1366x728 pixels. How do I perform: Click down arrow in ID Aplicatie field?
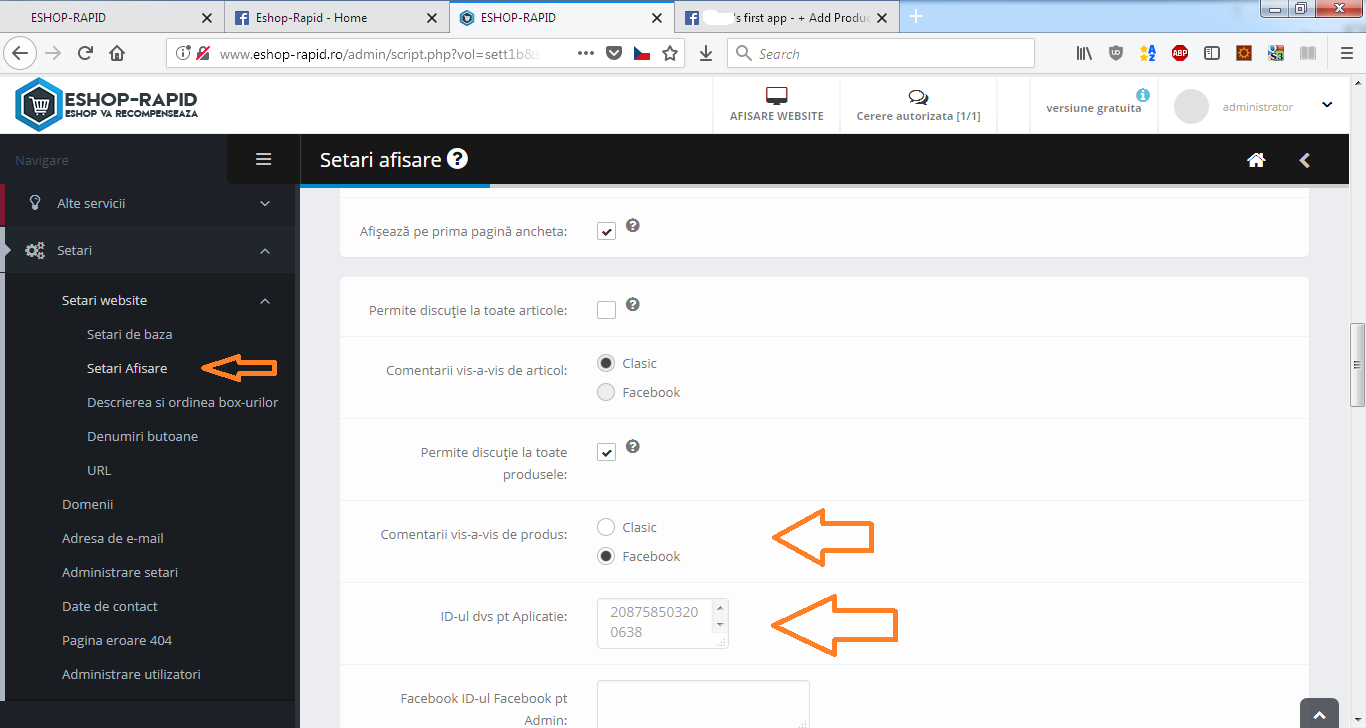721,625
